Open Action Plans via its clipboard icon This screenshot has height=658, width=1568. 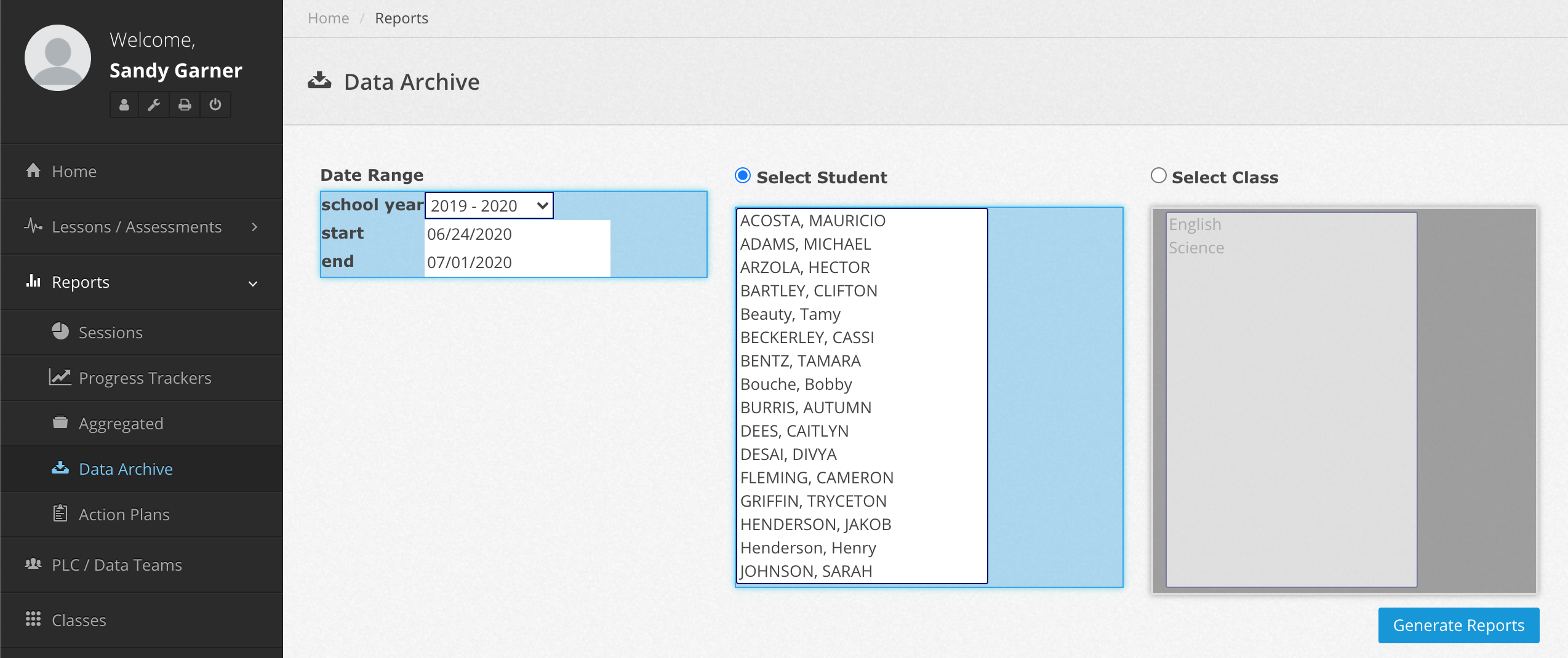tap(60, 513)
